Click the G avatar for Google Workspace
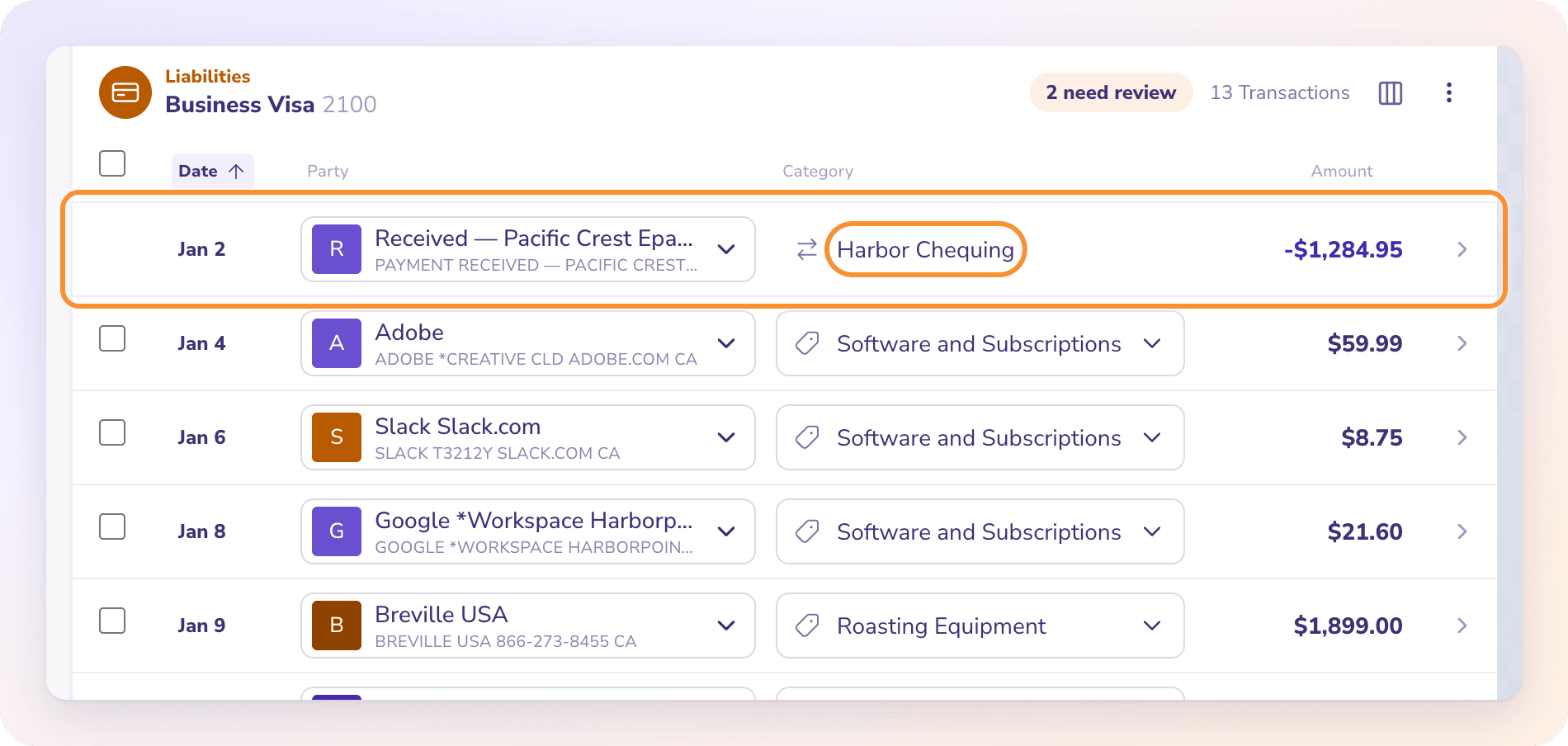Viewport: 1568px width, 746px height. [337, 531]
